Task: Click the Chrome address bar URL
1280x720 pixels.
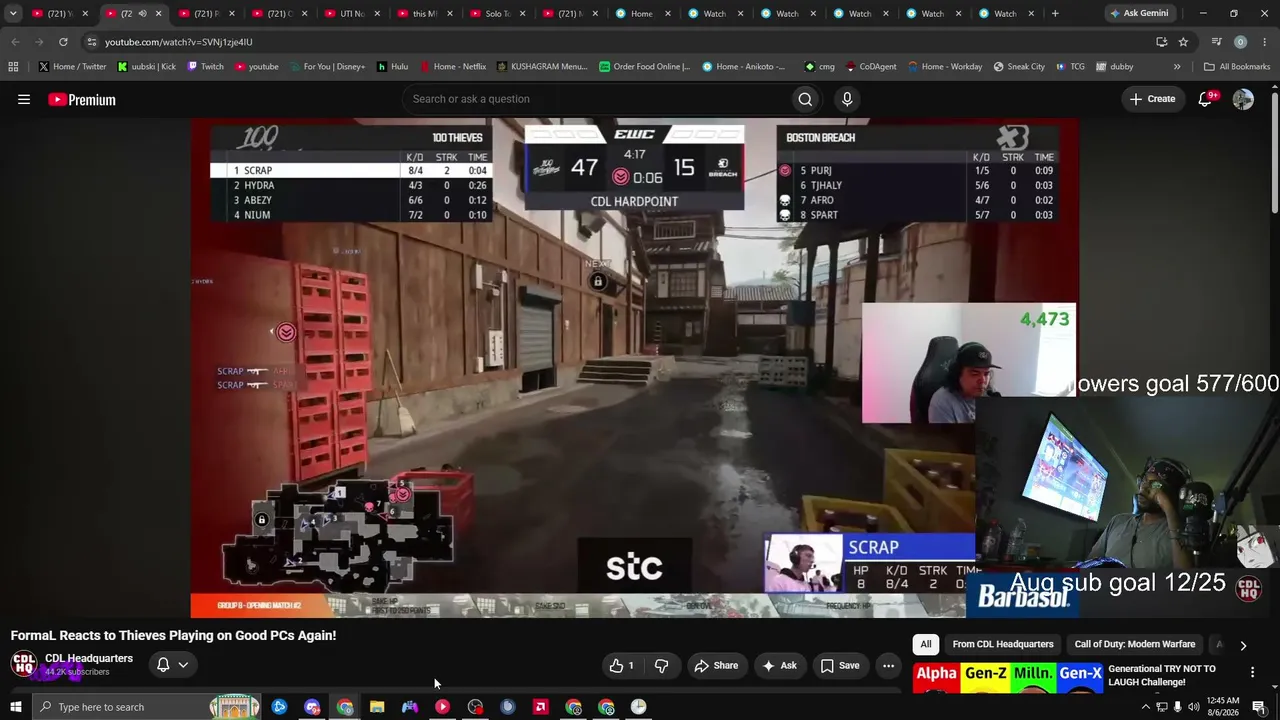Action: point(179,42)
